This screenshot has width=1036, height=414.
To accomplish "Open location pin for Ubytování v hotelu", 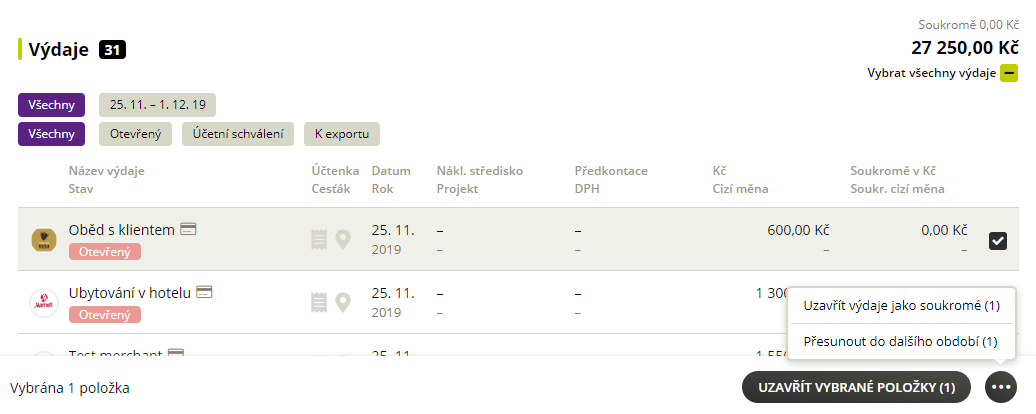I will click(x=342, y=302).
